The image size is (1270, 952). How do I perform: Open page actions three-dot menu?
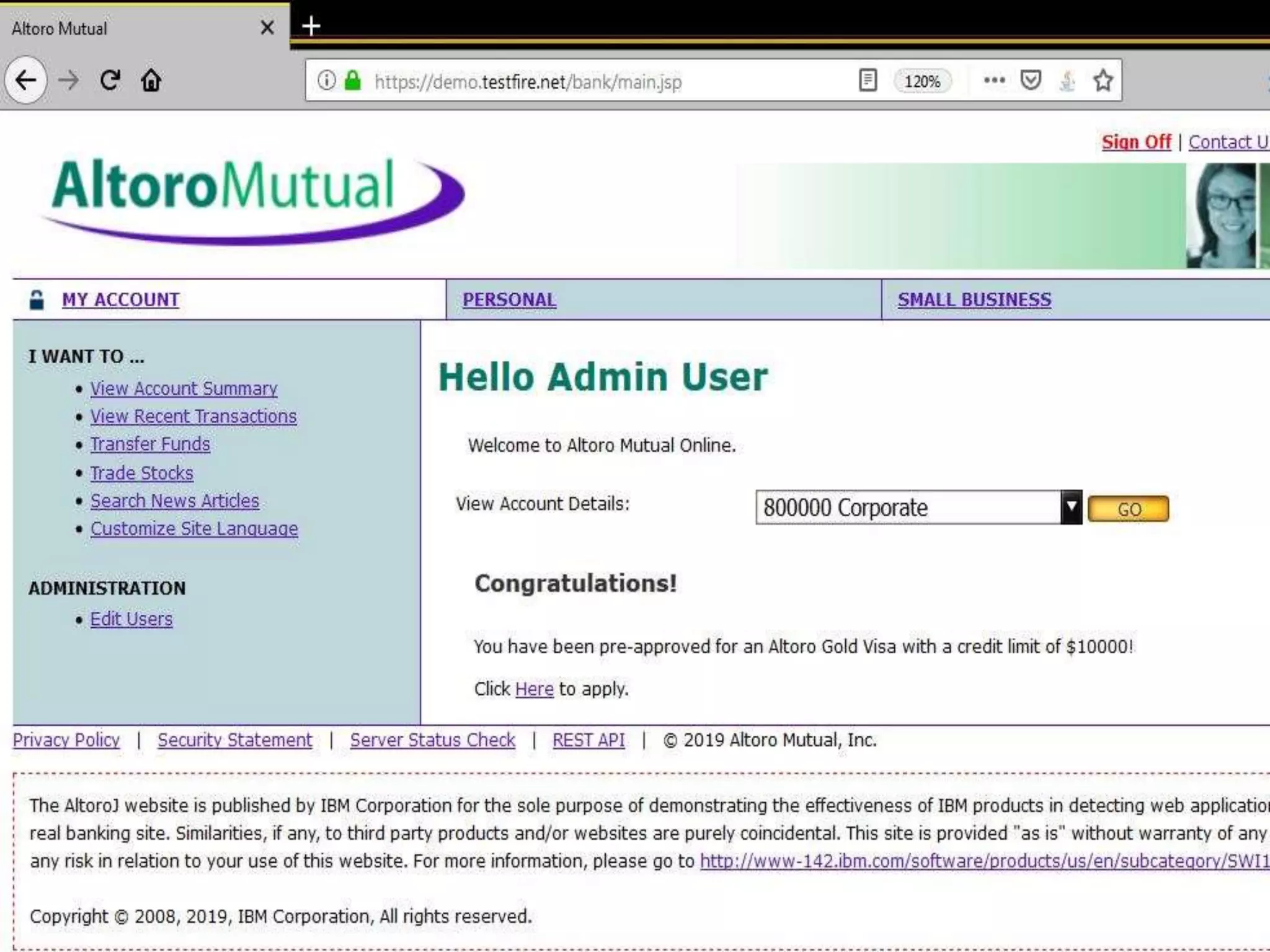[994, 80]
